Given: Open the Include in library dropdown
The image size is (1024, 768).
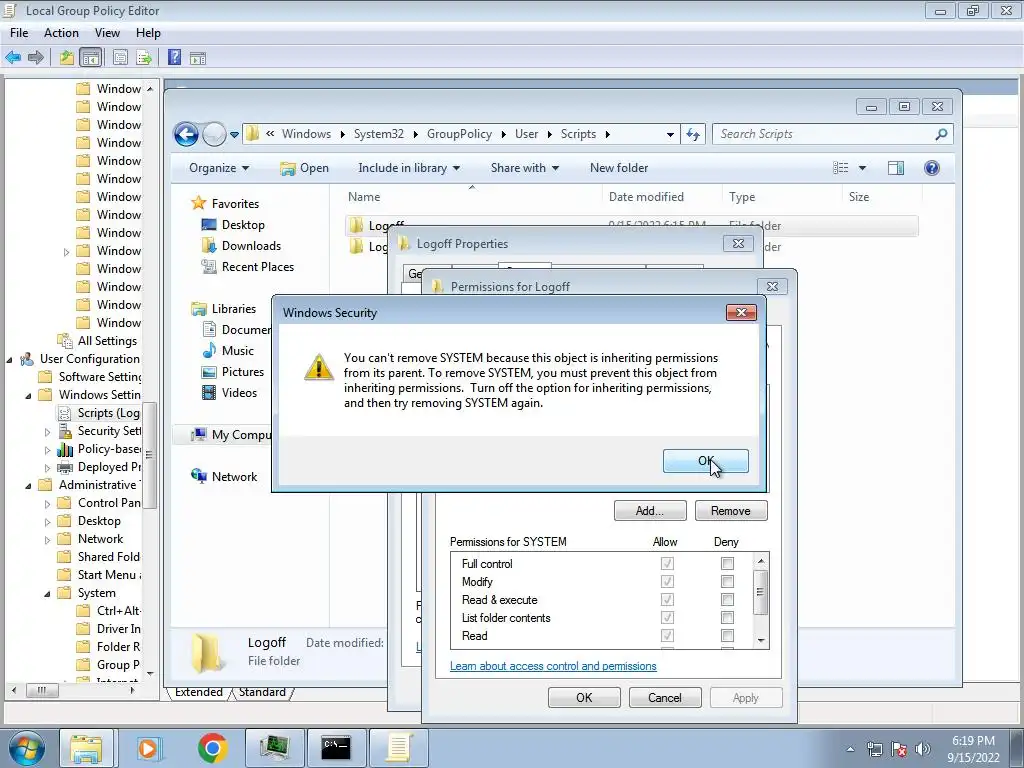Looking at the screenshot, I should point(409,168).
